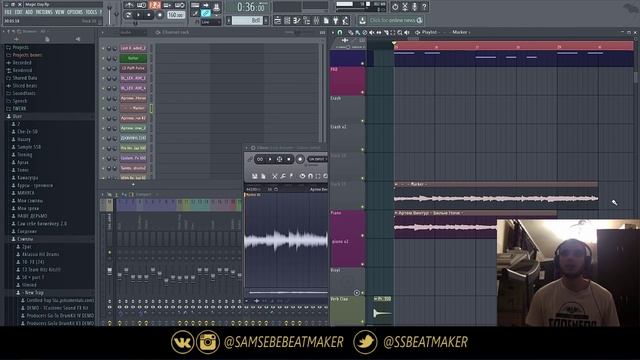Screen dimensions: 640x360
Task: Open the OPTIONS menu
Action: pos(75,12)
